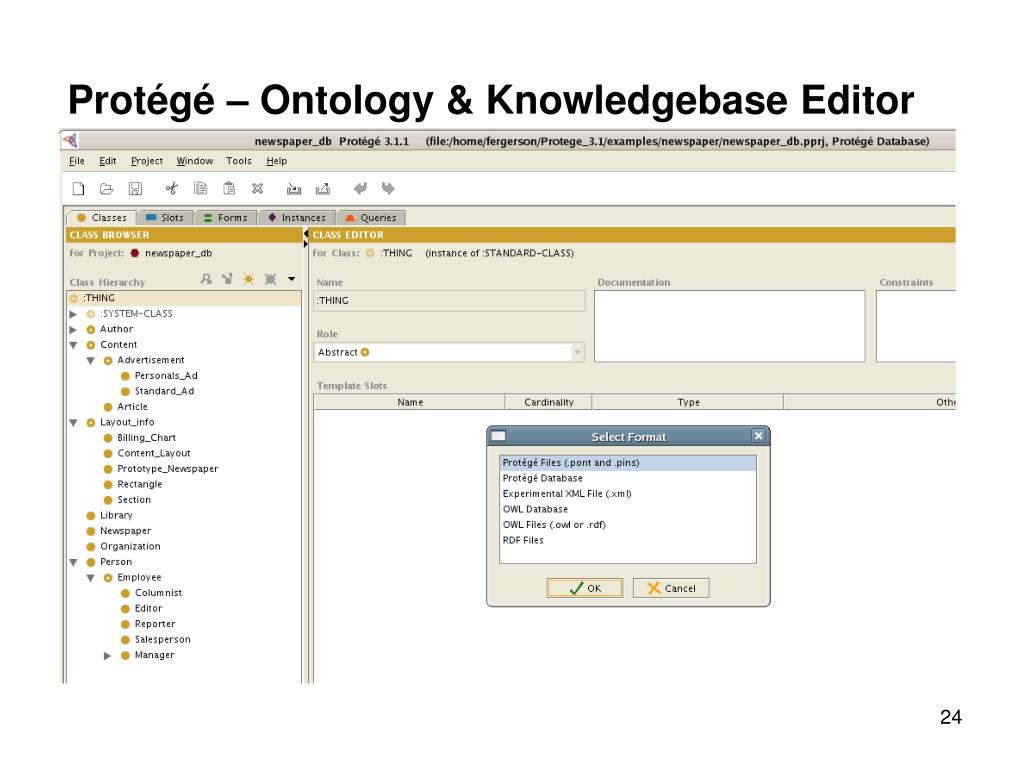
Task: Expand the Manager tree node
Action: [x=108, y=656]
